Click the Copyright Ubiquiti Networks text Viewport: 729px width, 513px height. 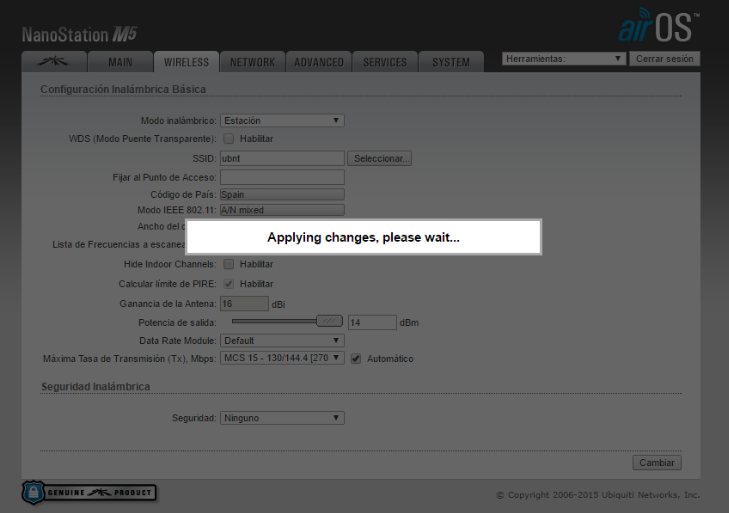coord(598,495)
